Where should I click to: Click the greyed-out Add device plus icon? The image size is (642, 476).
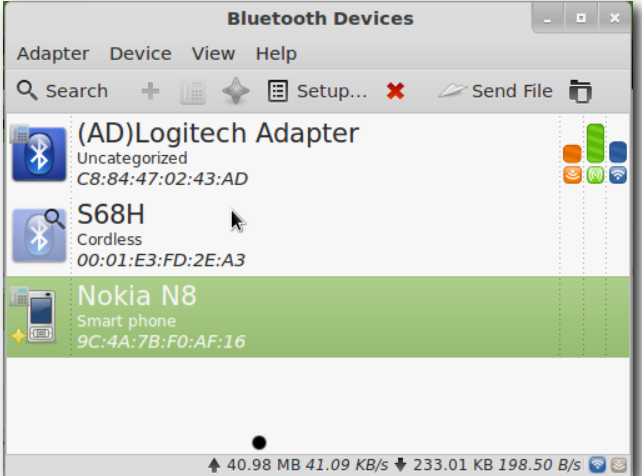tap(150, 91)
